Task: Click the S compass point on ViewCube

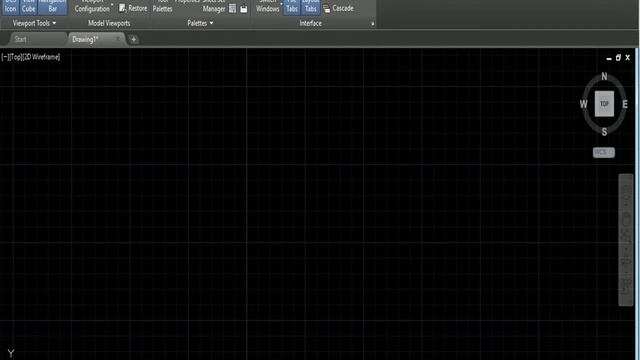Action: coord(604,132)
